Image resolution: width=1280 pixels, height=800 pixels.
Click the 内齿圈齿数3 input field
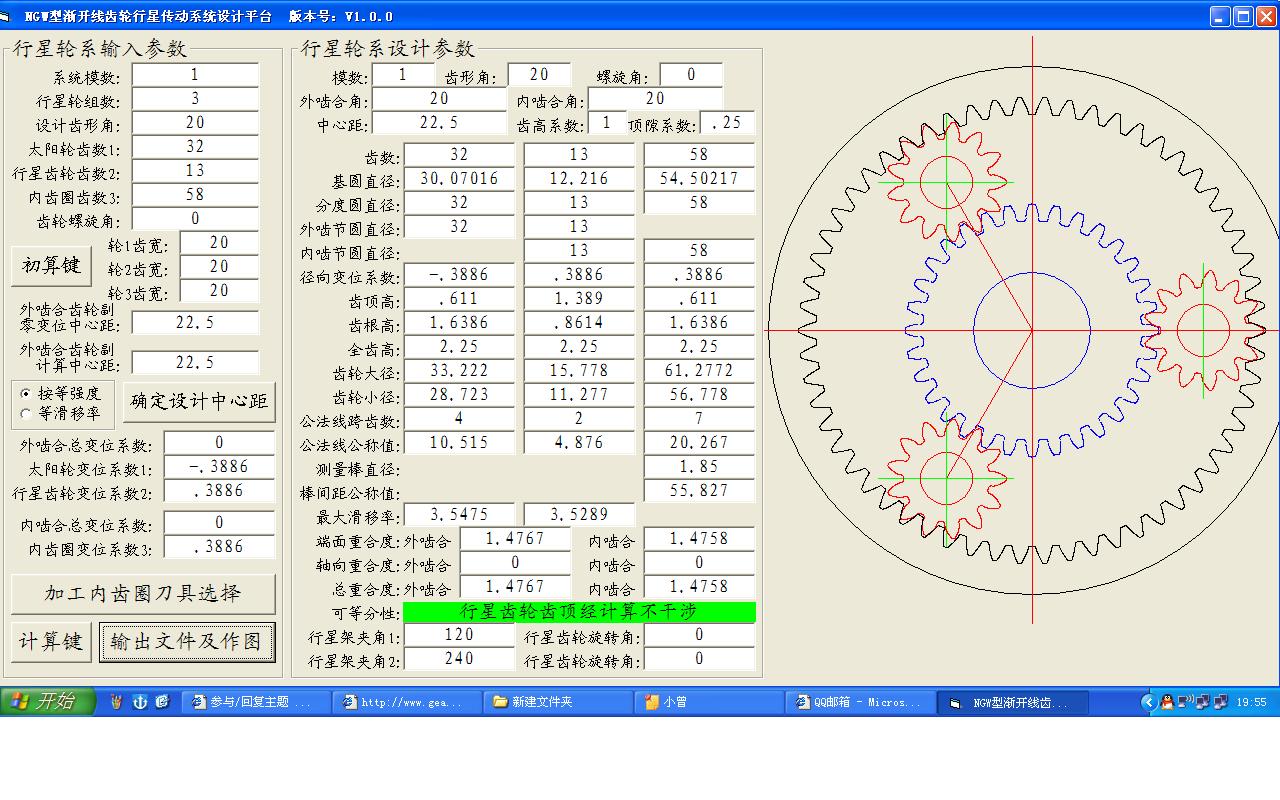[195, 194]
